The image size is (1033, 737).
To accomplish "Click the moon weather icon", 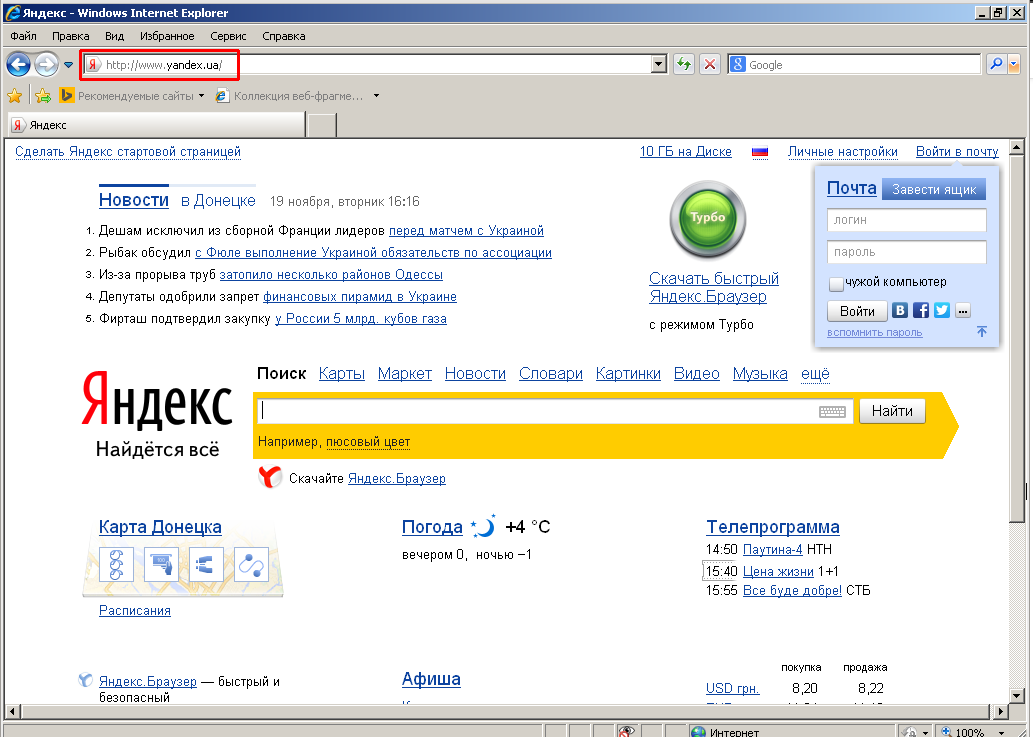I will [x=484, y=526].
